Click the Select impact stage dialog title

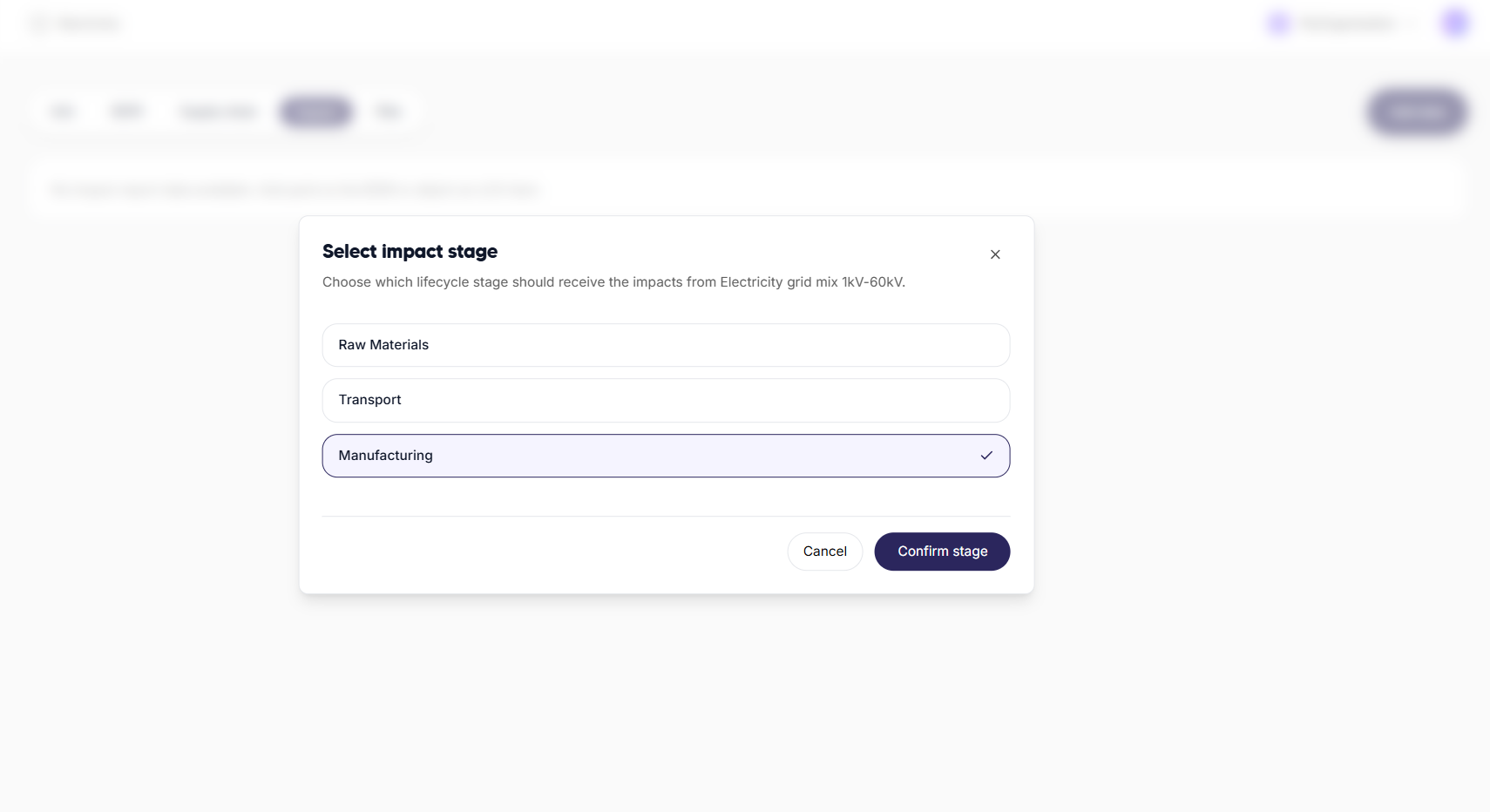[410, 252]
